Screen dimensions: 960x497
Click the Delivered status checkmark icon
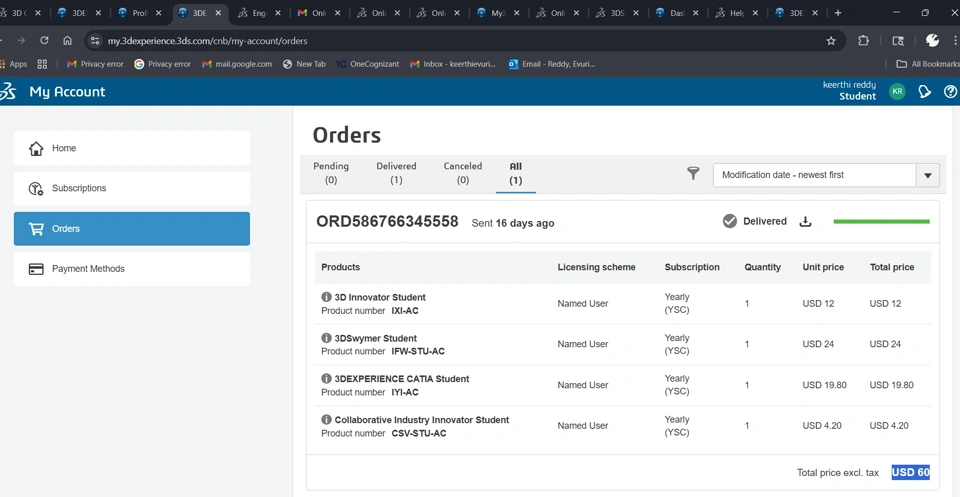pyautogui.click(x=729, y=222)
